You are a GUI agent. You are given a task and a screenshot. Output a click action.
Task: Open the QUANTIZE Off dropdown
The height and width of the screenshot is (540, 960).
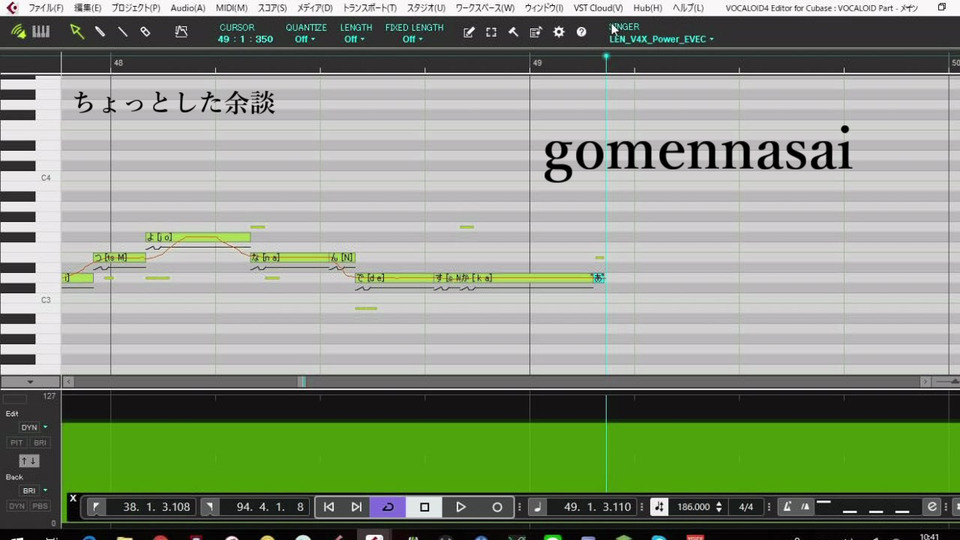[305, 39]
